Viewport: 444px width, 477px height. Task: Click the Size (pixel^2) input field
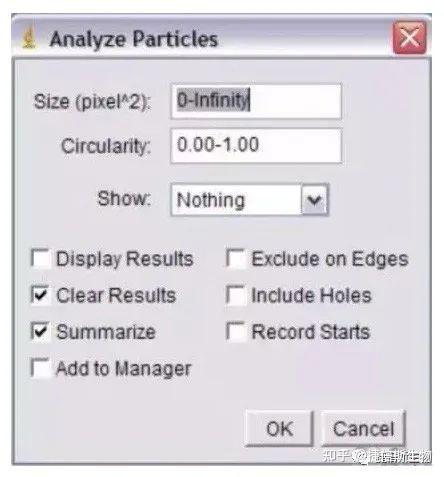point(256,101)
